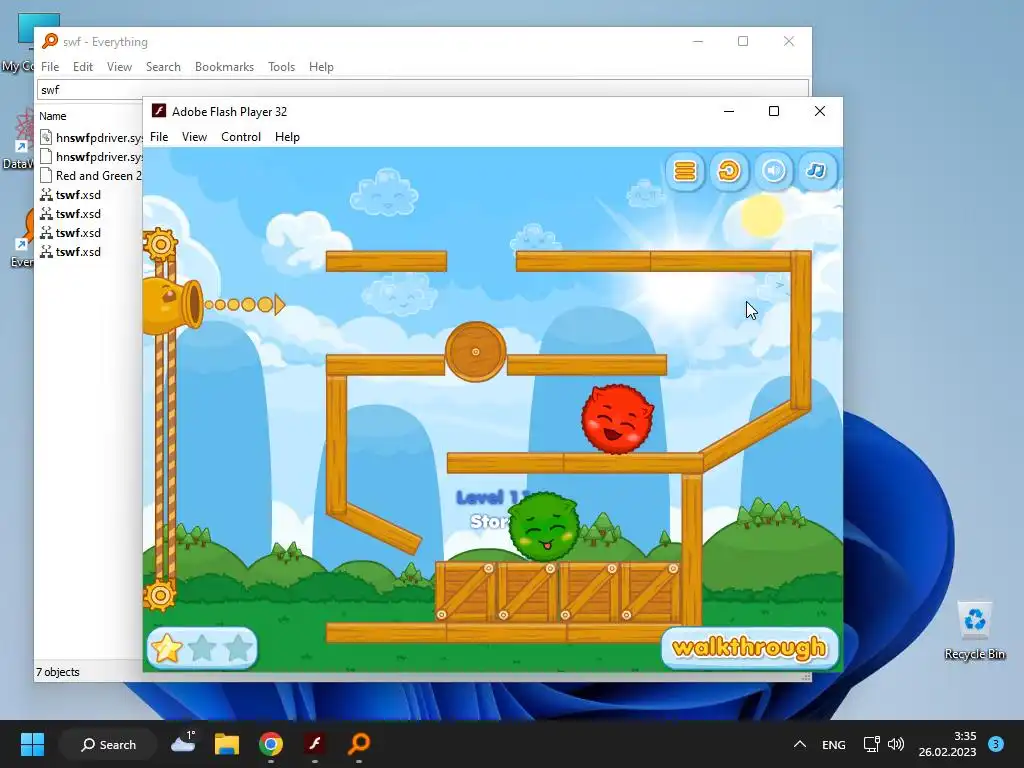The height and width of the screenshot is (768, 1024).
Task: Fire the golden cannon
Action: click(x=172, y=305)
